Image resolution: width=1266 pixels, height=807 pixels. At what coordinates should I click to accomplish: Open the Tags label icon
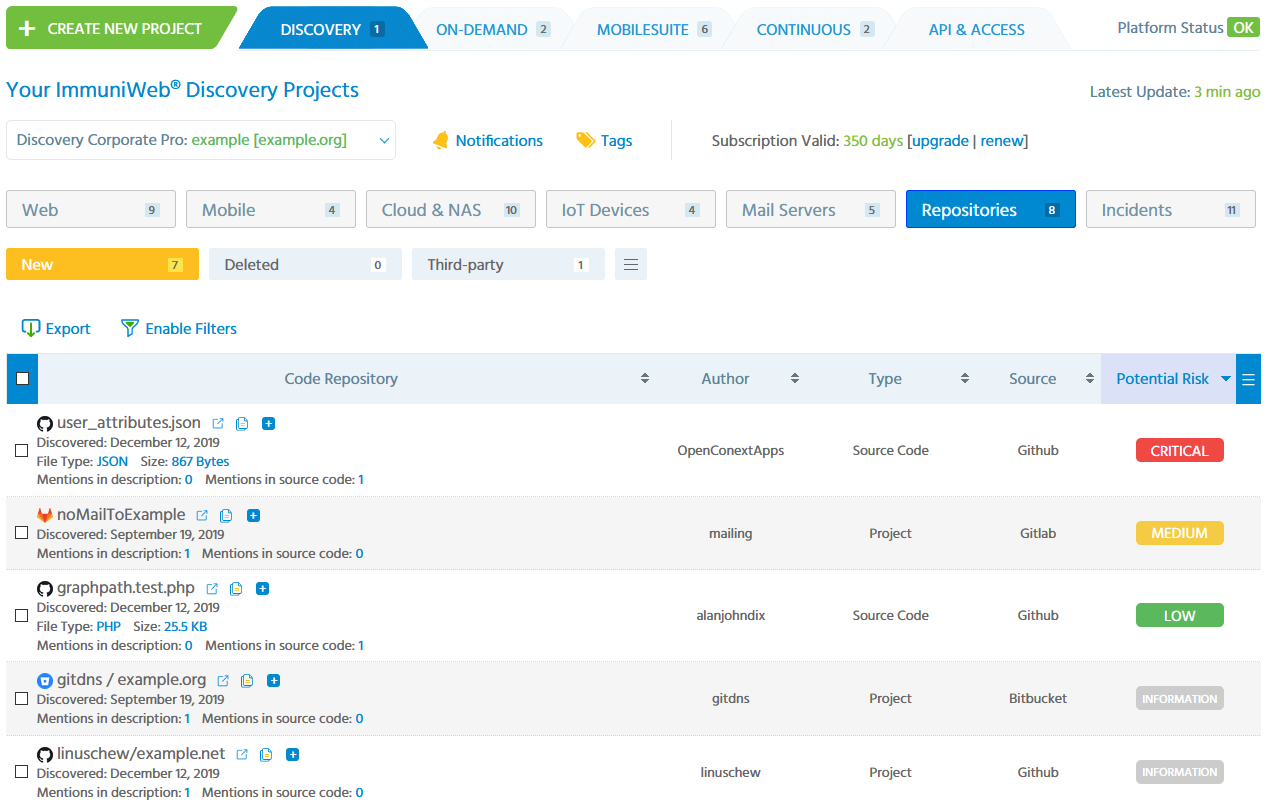[x=585, y=141]
